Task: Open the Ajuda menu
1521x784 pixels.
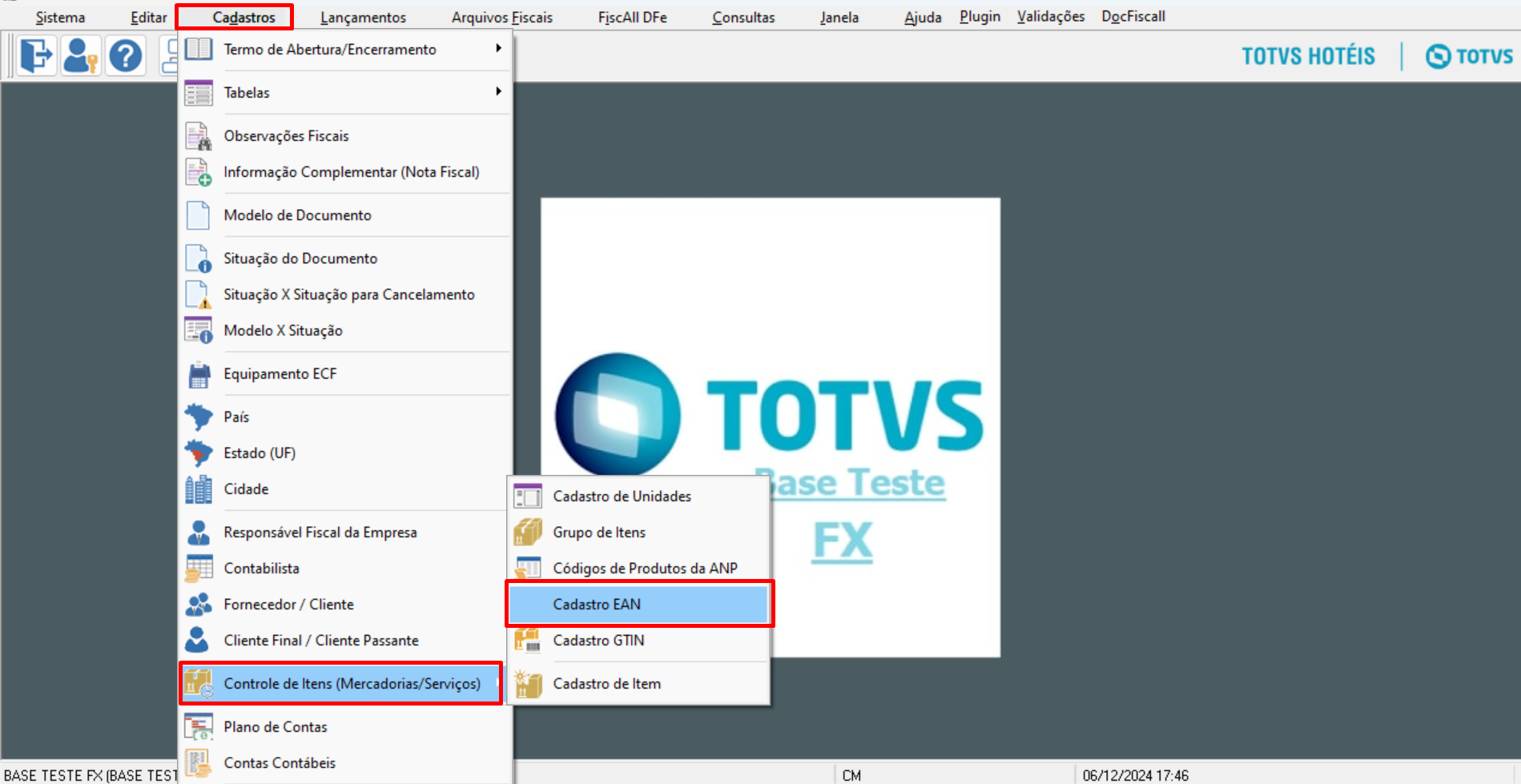Action: (x=923, y=18)
